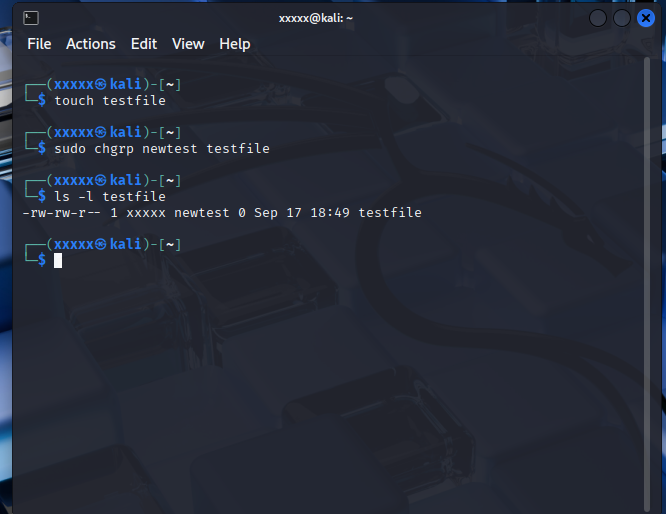
Task: Show the Help menu
Action: [235, 44]
